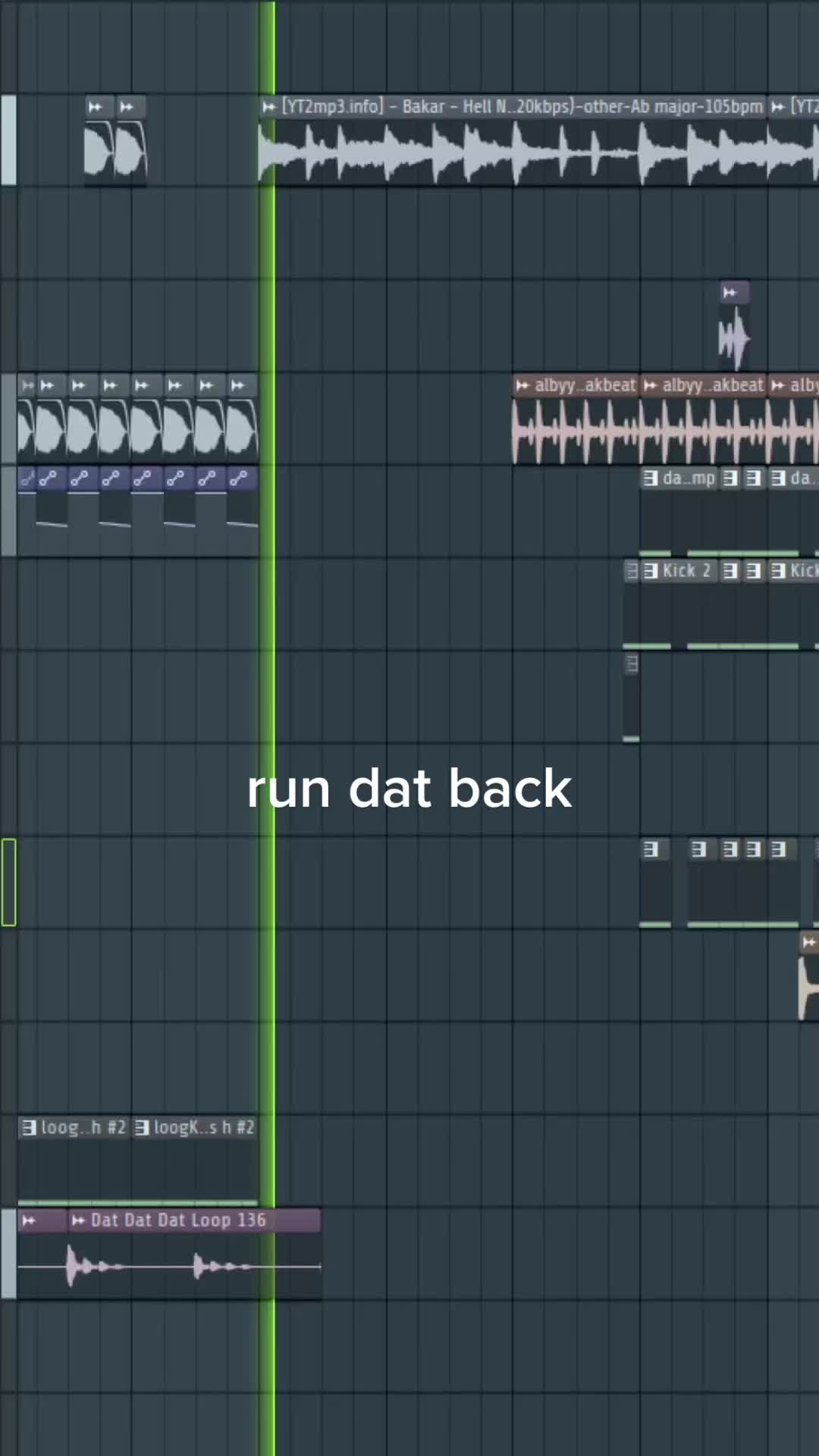Click the small purple audio clip header above albyy..akbeat

[x=734, y=292]
